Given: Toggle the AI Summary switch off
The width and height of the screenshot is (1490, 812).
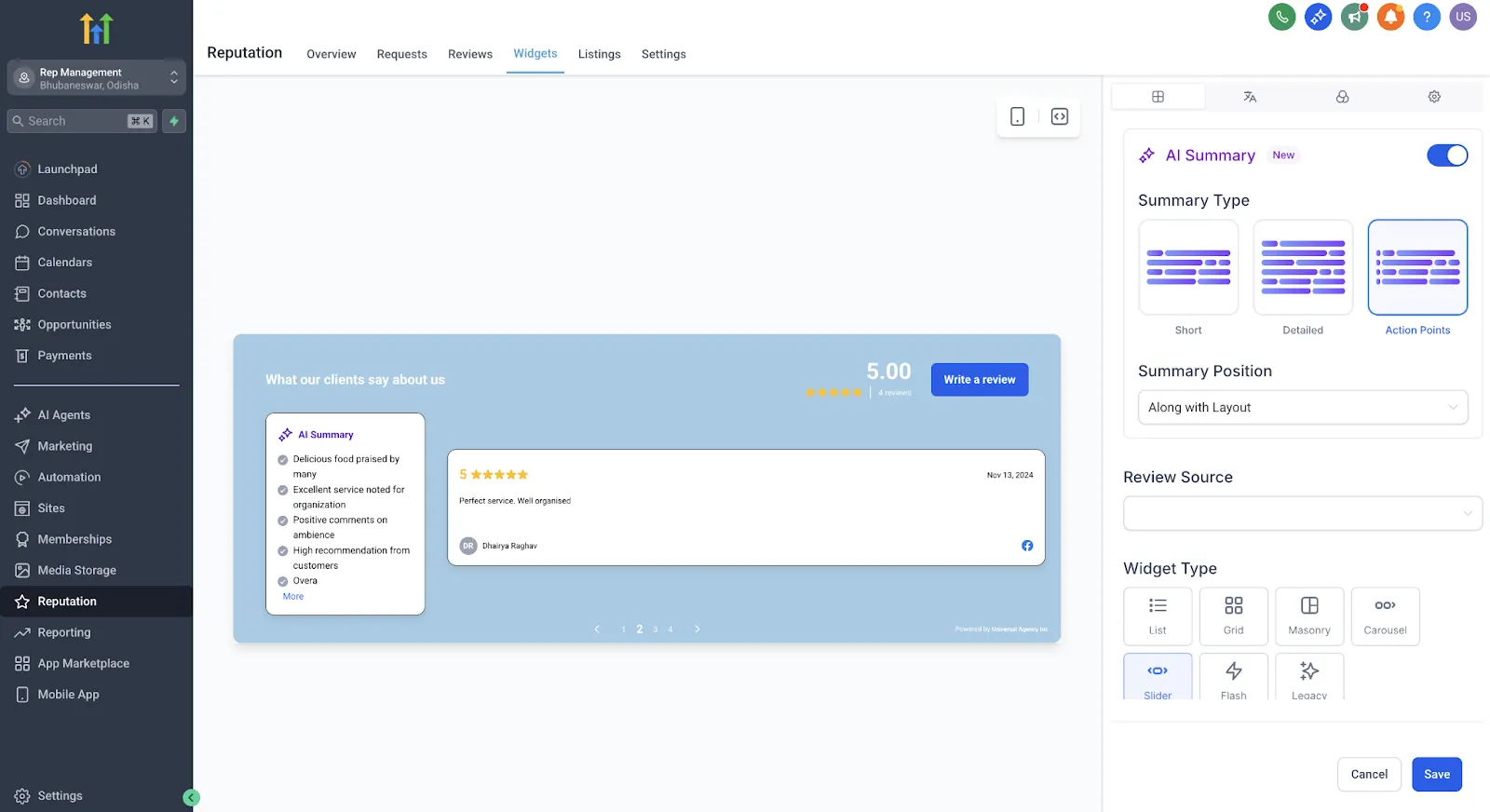Looking at the screenshot, I should point(1447,156).
